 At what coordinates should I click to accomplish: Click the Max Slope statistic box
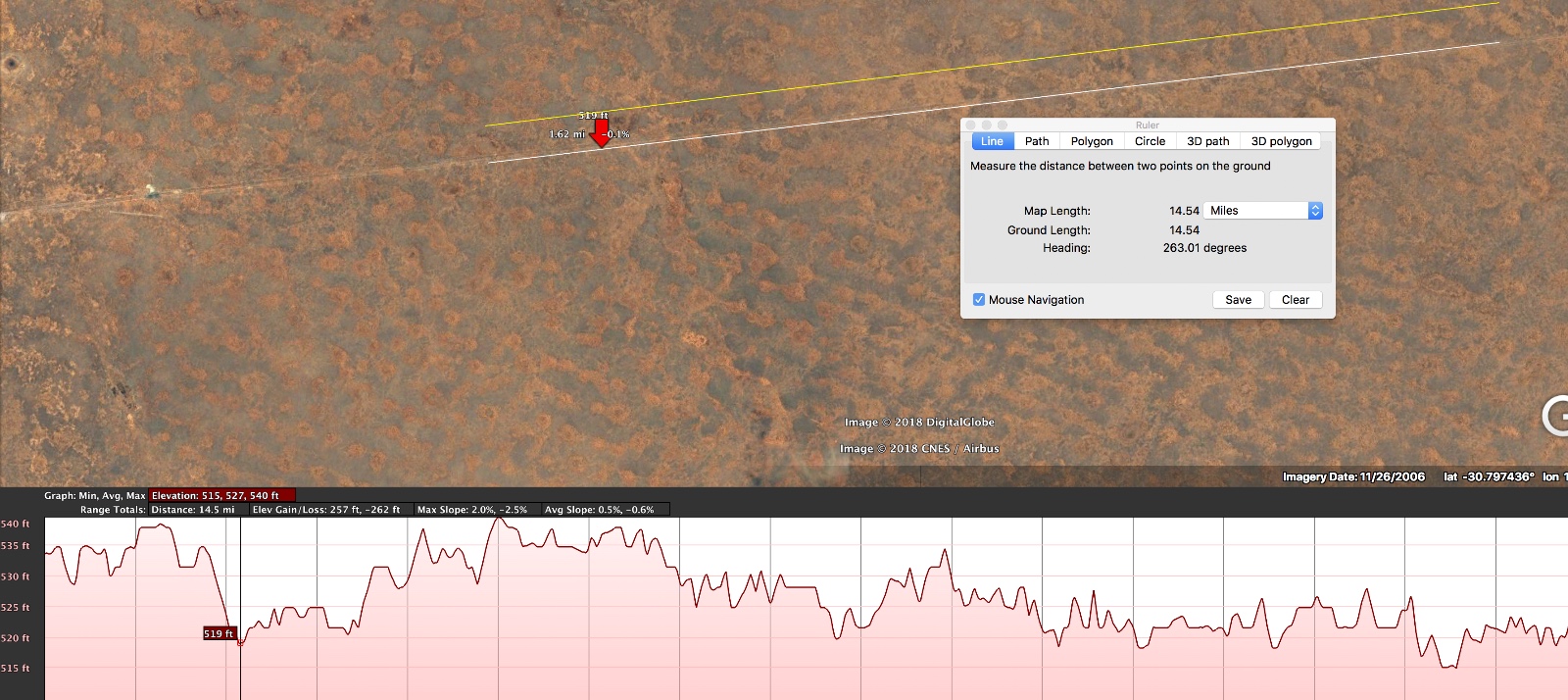(x=472, y=510)
